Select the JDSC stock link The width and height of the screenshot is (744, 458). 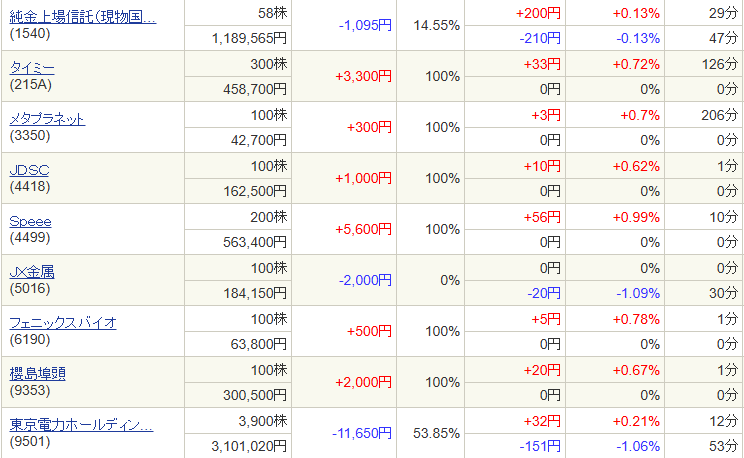coord(29,170)
